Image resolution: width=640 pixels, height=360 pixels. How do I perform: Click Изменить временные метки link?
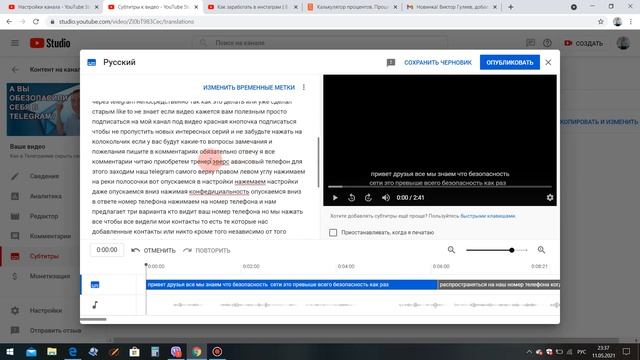click(249, 87)
